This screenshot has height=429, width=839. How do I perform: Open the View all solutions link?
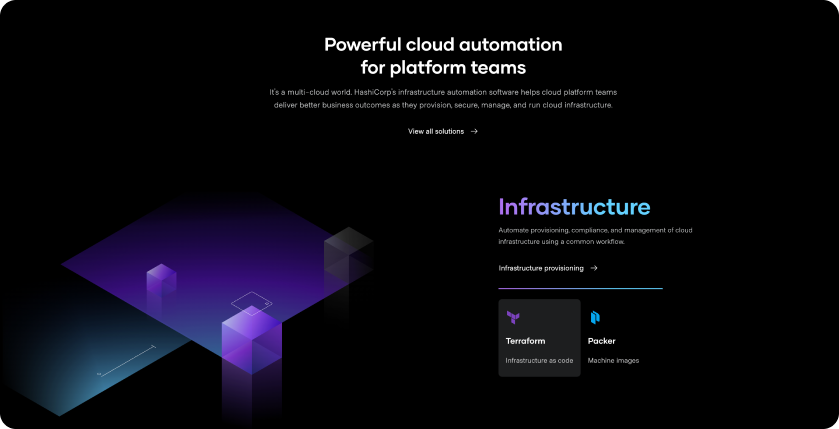point(443,131)
